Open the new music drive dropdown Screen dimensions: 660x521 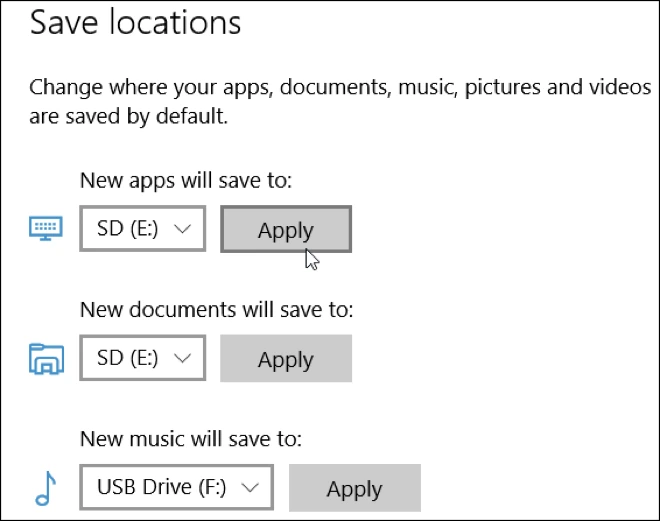pos(177,488)
